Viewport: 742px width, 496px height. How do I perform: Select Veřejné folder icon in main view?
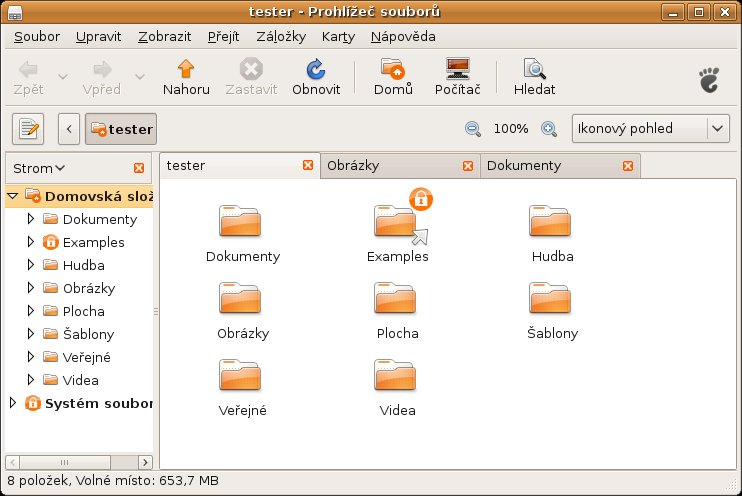240,375
